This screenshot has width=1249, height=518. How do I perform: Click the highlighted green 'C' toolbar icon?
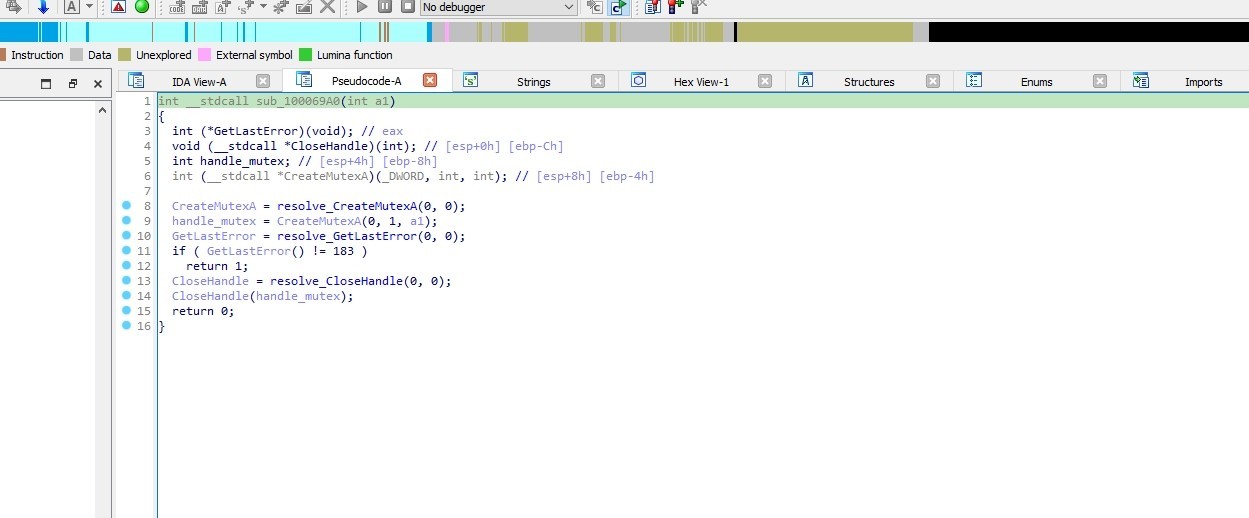[x=619, y=7]
